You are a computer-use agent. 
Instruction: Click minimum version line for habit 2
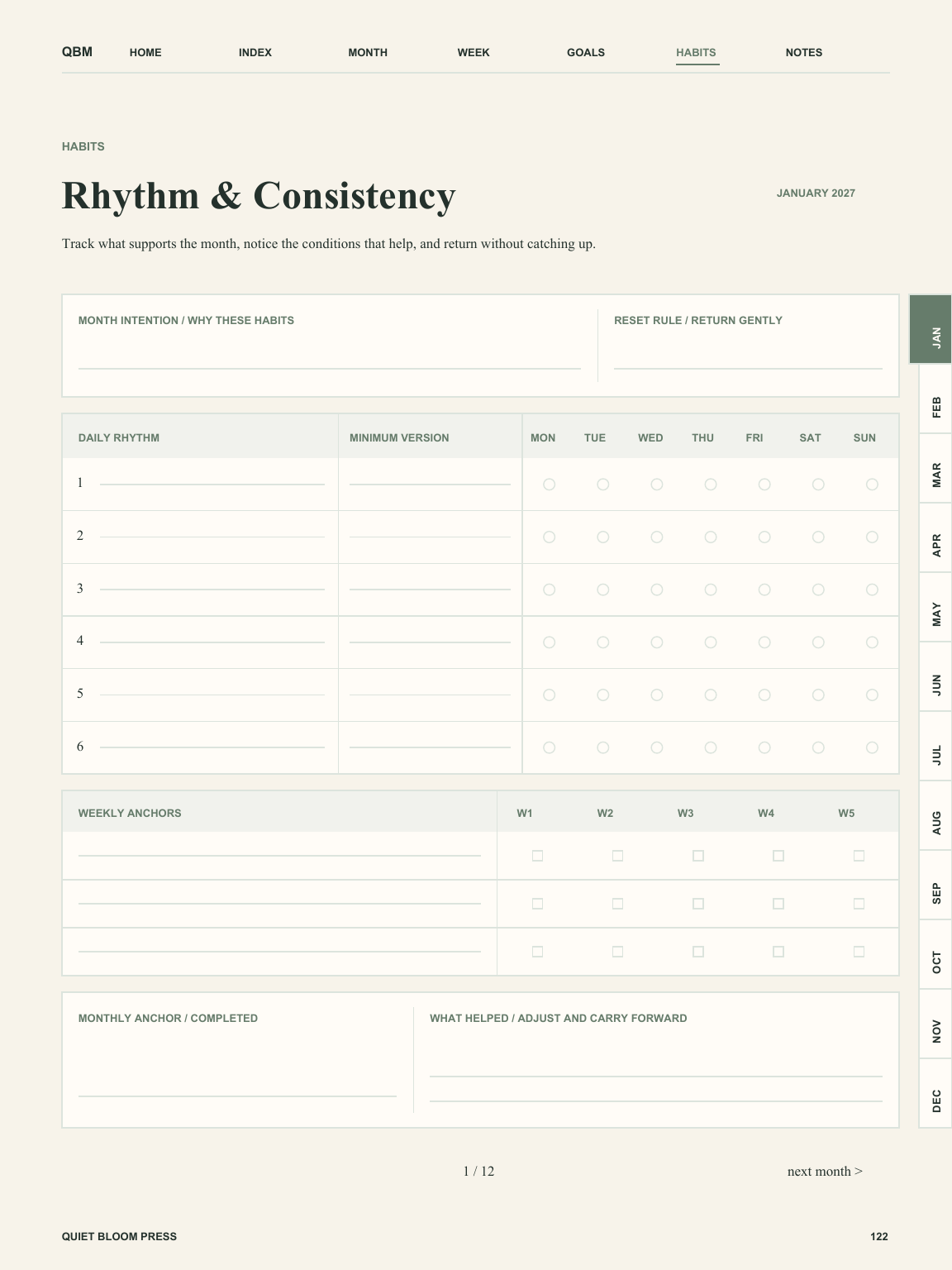click(x=430, y=536)
